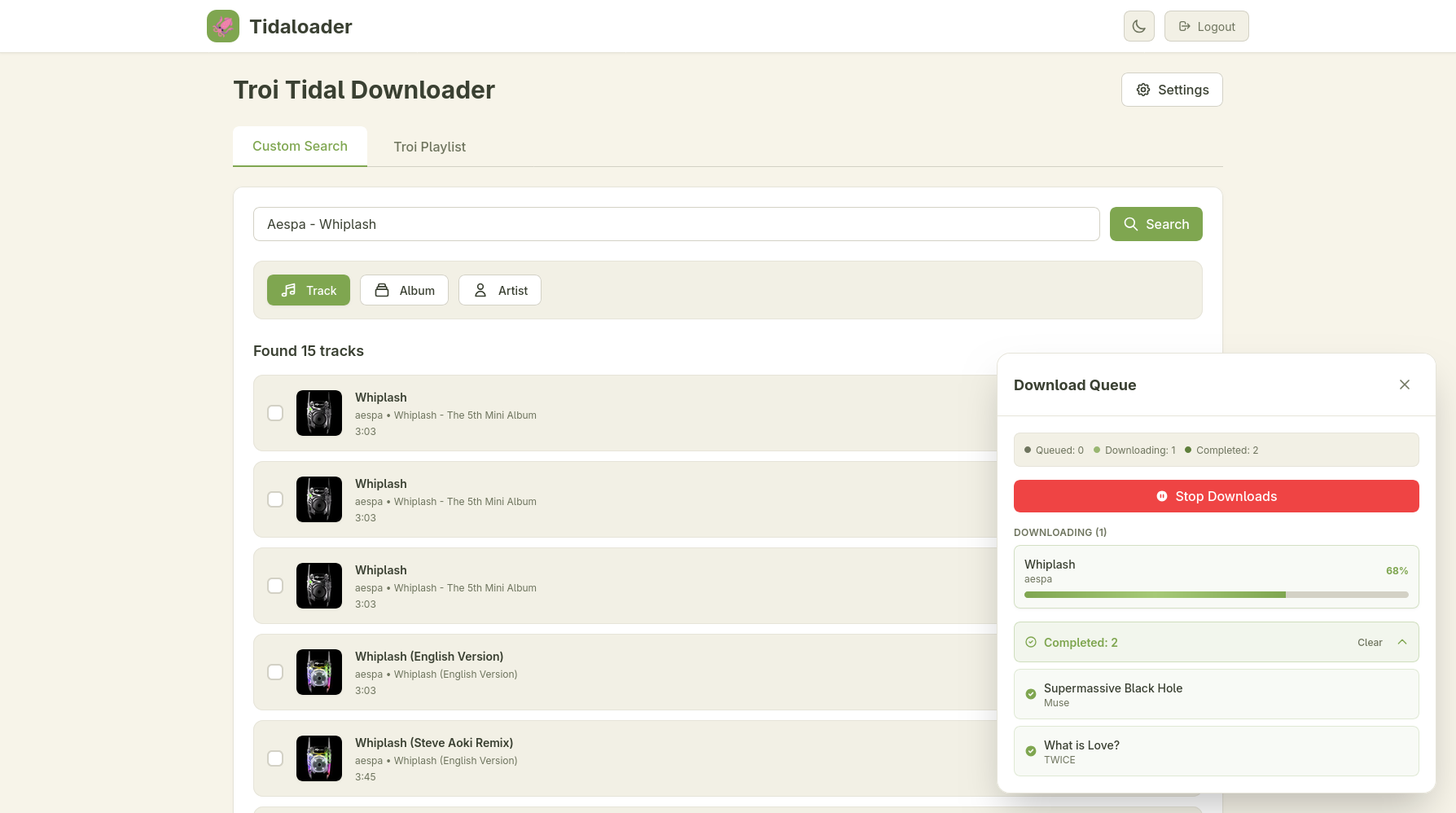Click the "Found 15 tracks" results heading
Viewport: 1456px width, 813px height.
pos(309,351)
